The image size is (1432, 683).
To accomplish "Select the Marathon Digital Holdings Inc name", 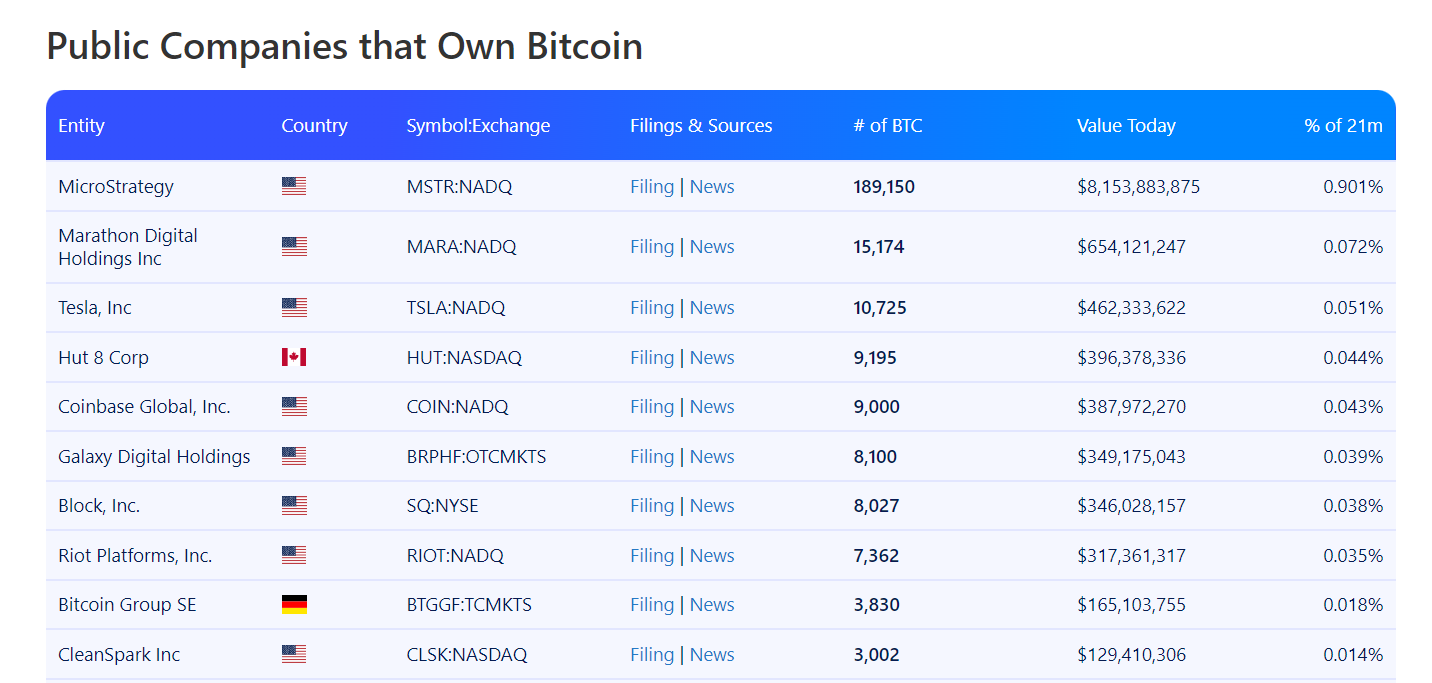I will click(x=128, y=247).
